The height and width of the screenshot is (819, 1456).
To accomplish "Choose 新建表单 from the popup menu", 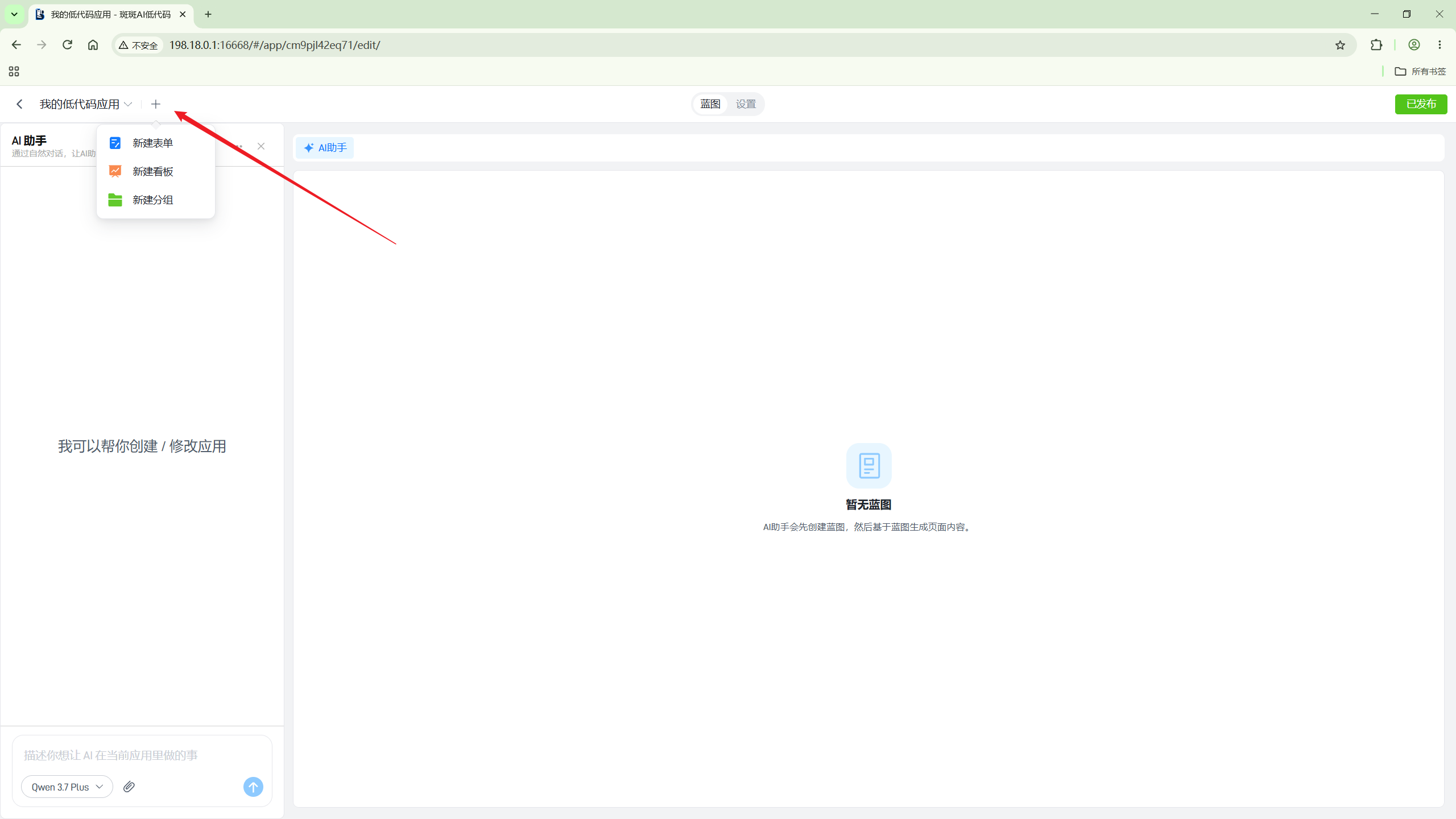I will pyautogui.click(x=156, y=143).
